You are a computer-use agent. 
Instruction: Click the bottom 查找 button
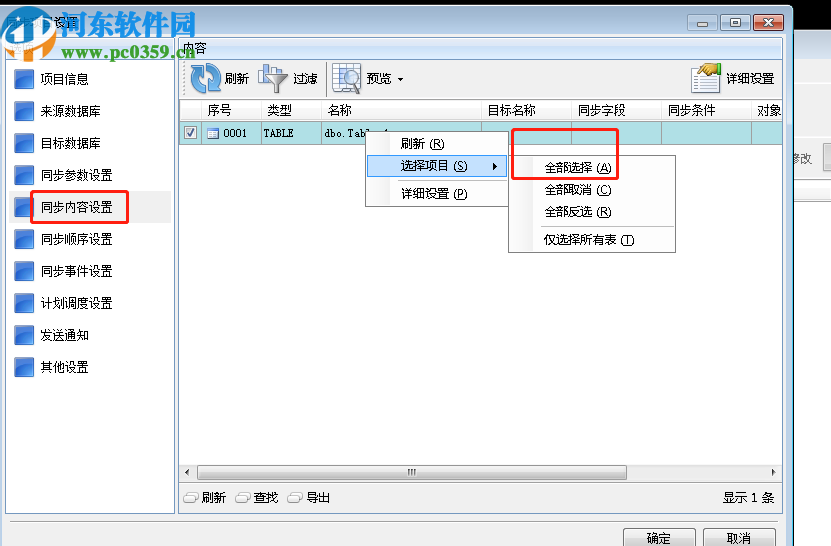click(x=257, y=498)
